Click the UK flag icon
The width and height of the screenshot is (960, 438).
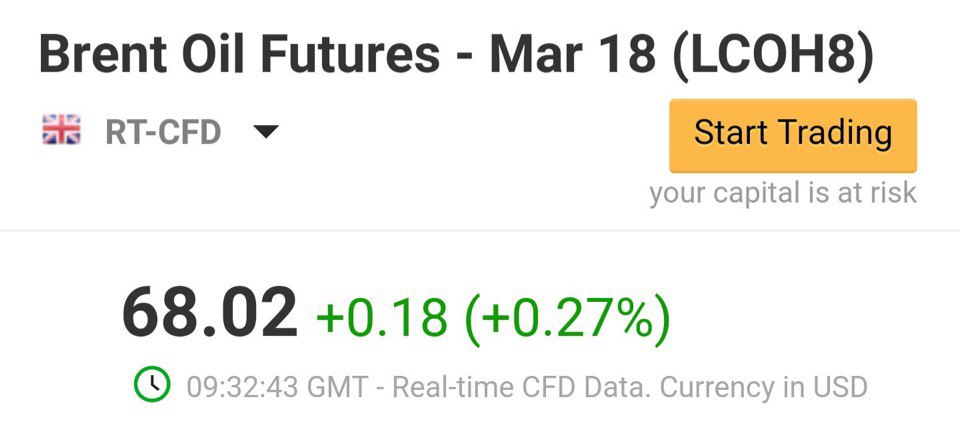61,130
